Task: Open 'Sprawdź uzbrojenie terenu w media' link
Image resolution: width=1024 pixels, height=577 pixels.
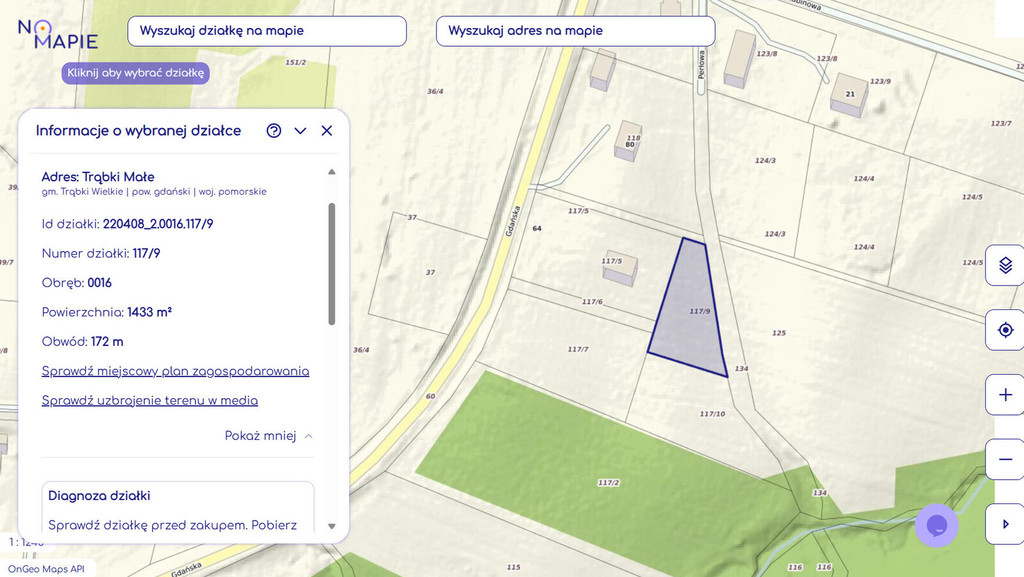Action: tap(150, 401)
